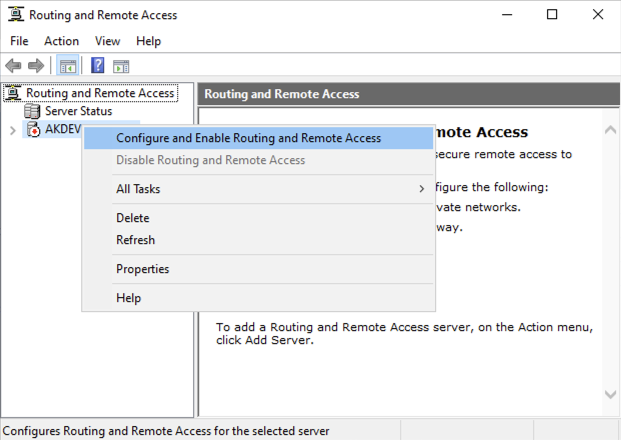
Task: Click the Back arrow toolbar icon
Action: click(13, 66)
